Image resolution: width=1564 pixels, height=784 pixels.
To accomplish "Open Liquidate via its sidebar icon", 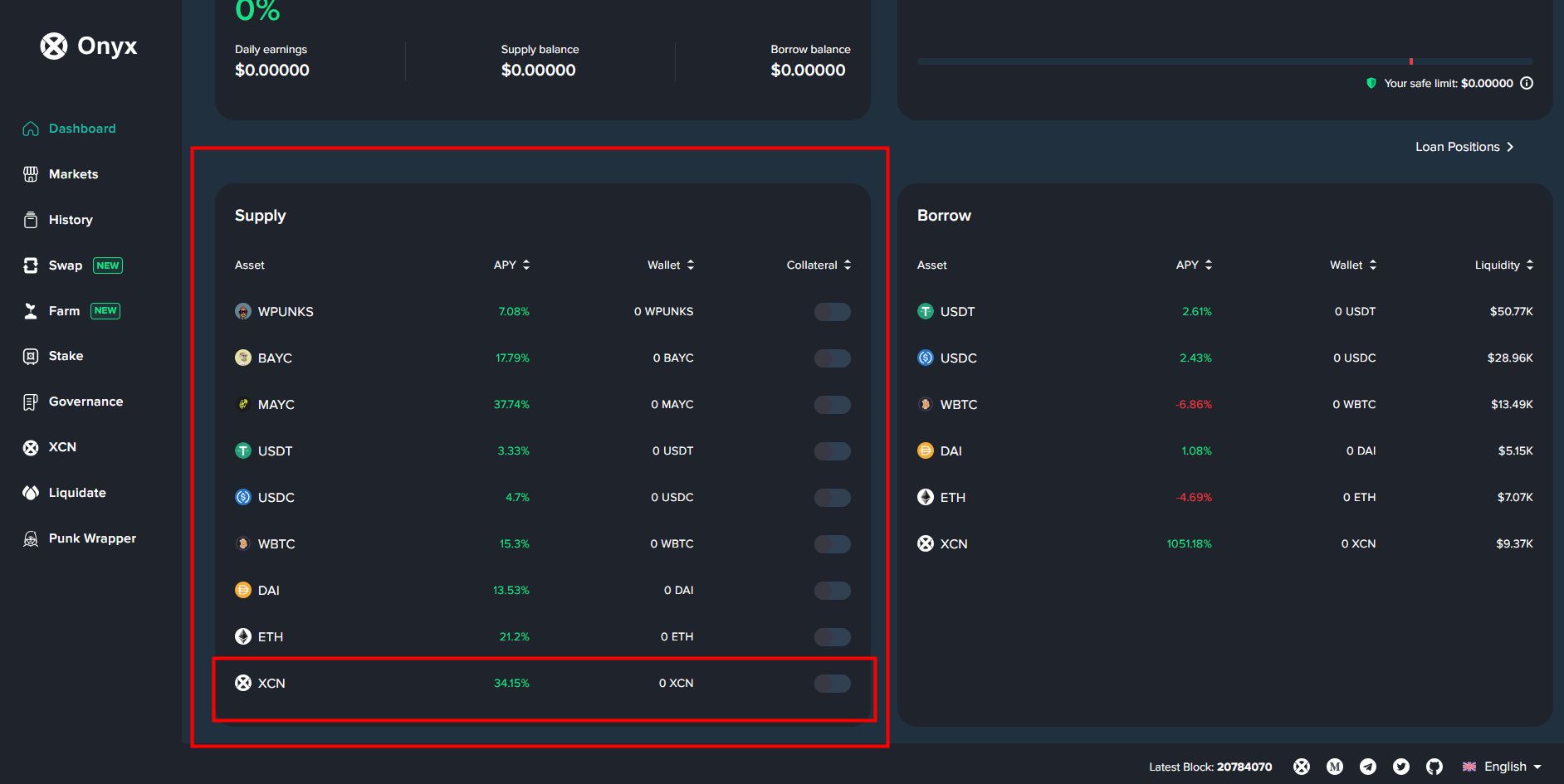I will 31,493.
